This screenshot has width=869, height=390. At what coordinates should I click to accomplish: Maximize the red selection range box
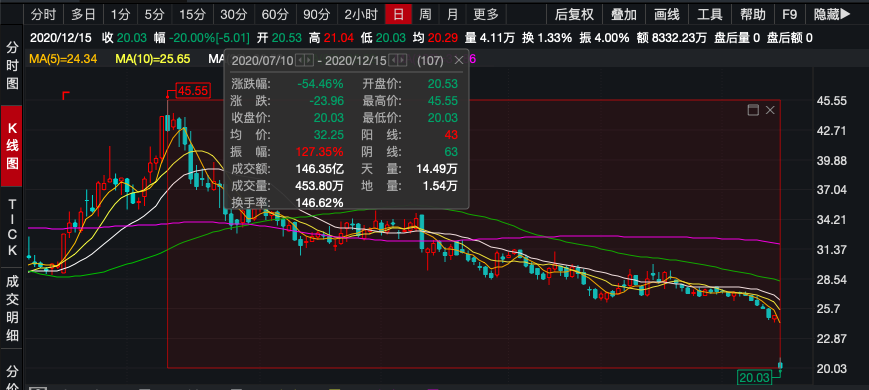[753, 110]
